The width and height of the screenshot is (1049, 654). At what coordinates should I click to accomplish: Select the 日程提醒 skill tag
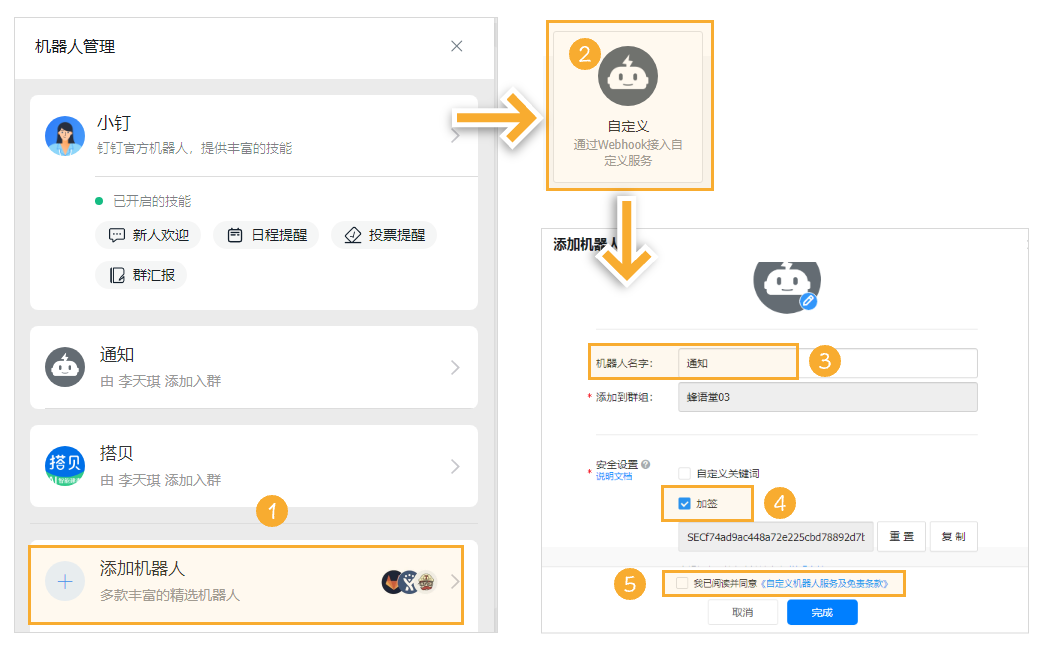pos(267,235)
